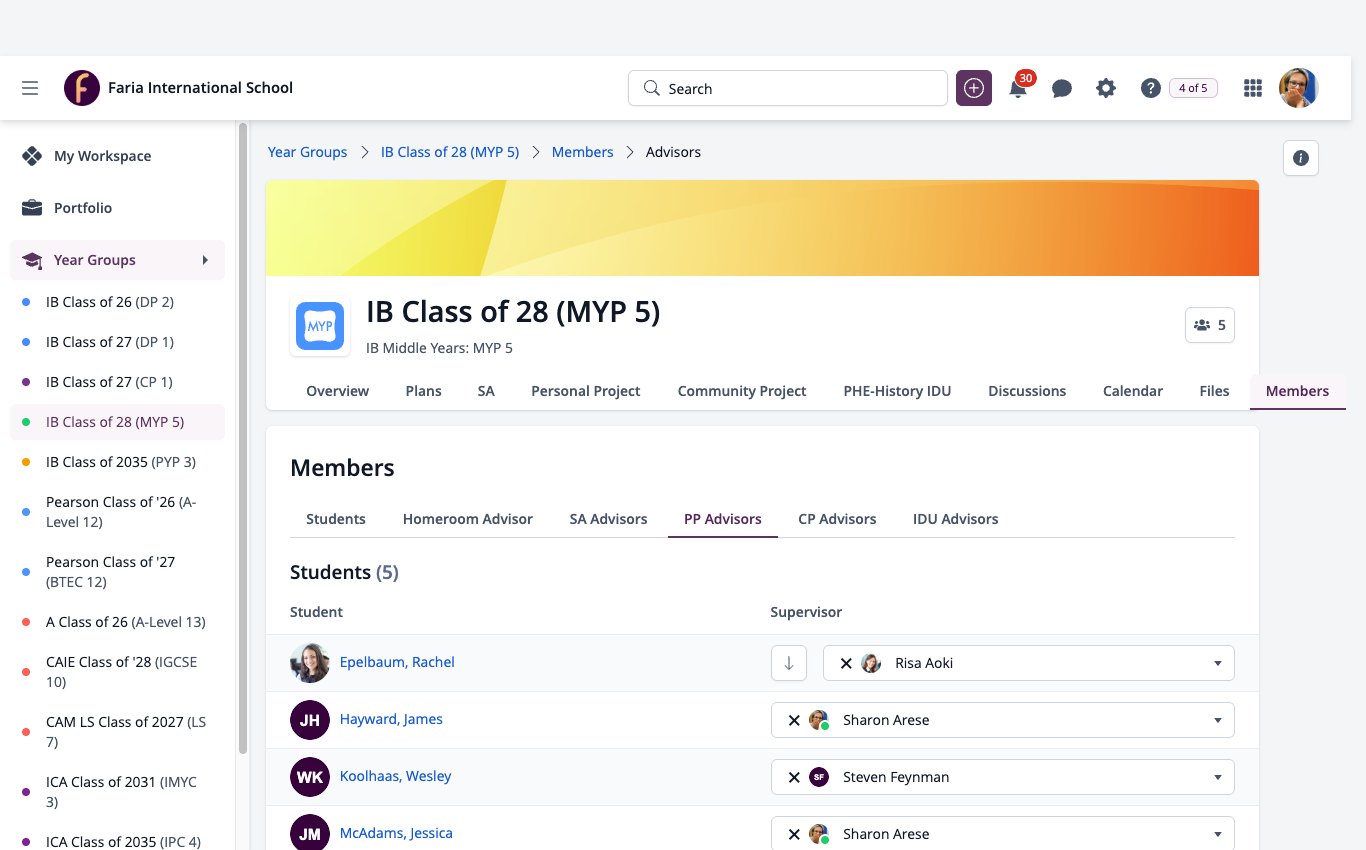The width and height of the screenshot is (1366, 850).
Task: Go to Year Groups breadcrumb link
Action: pyautogui.click(x=307, y=152)
